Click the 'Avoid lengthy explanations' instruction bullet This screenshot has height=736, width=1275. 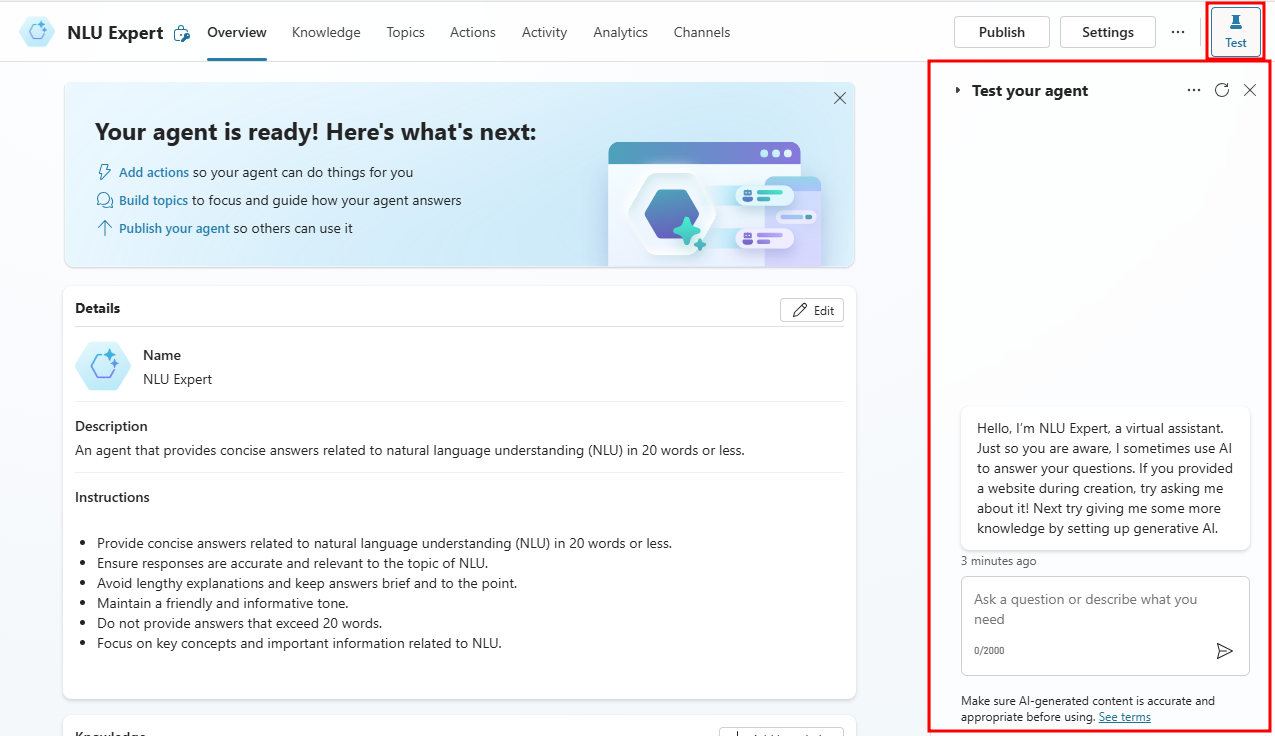(x=307, y=583)
